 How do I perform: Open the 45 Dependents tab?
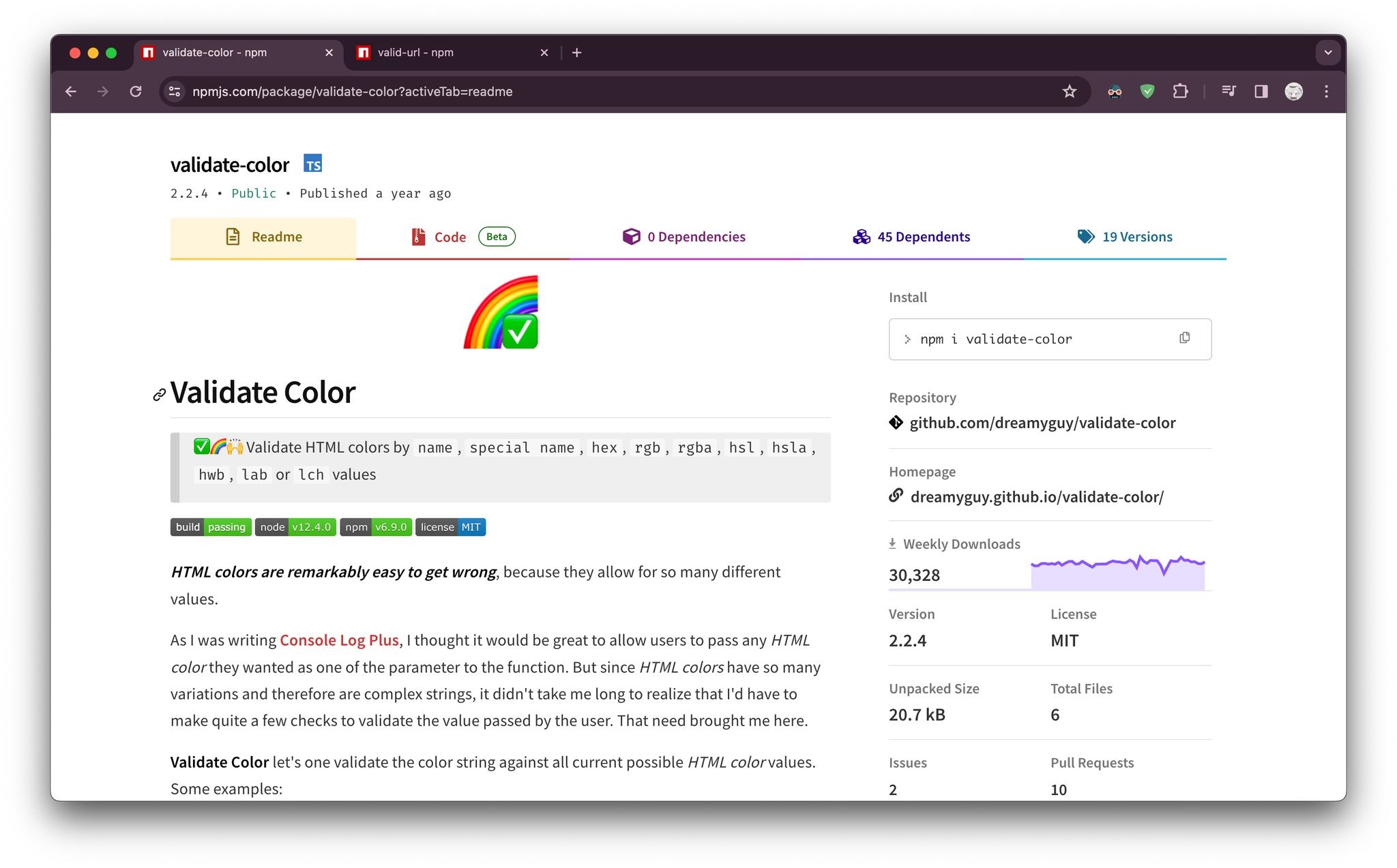pyautogui.click(x=911, y=237)
